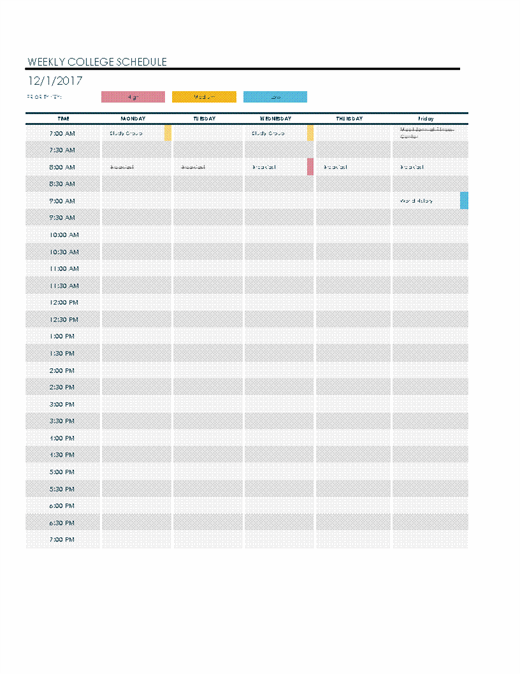520x675 pixels.
Task: Select red priority marker on Wednesday Breakfast
Action: click(x=310, y=167)
